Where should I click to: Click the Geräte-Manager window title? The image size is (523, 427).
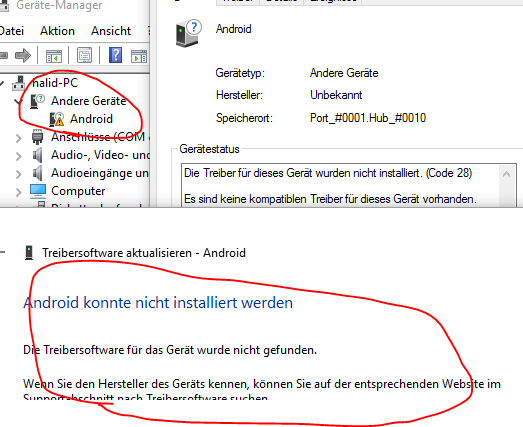[x=59, y=5]
